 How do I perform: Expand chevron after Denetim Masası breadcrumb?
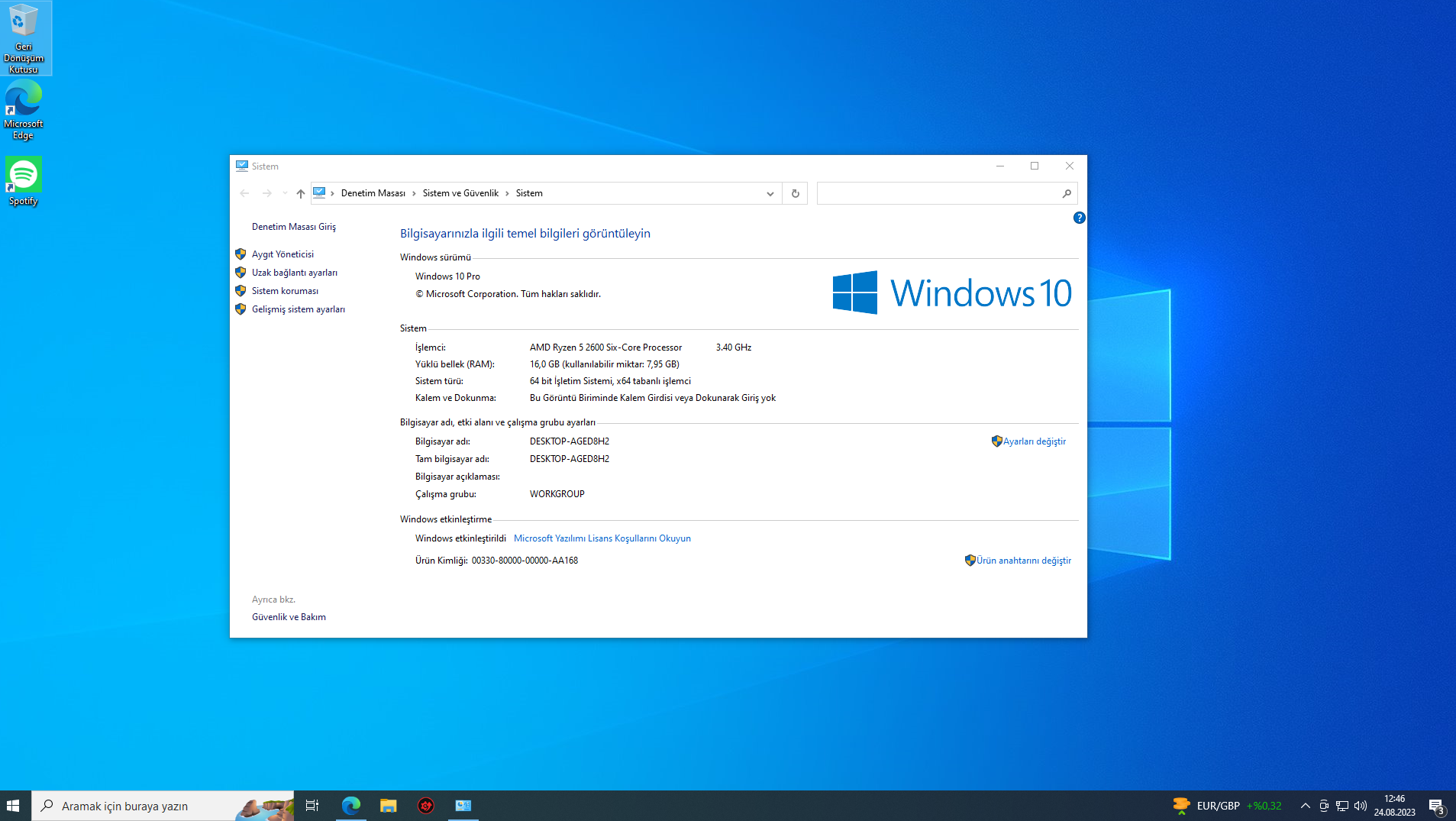414,193
